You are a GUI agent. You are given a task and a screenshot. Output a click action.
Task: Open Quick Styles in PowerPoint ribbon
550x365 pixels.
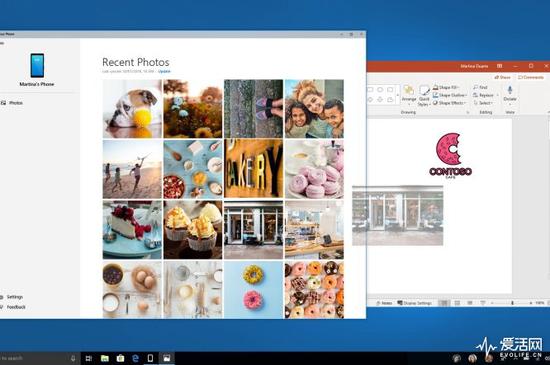[x=424, y=95]
